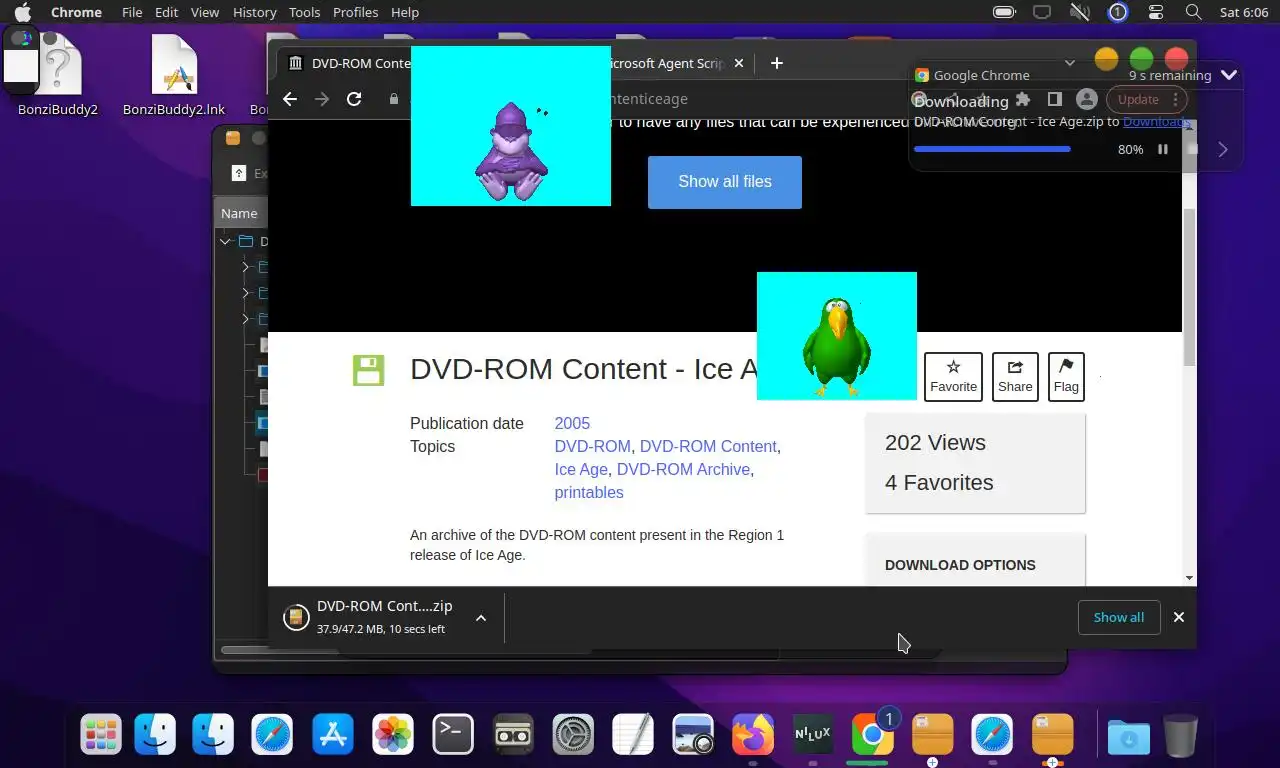Click the browser Back arrow
Image resolution: width=1280 pixels, height=768 pixels.
(290, 99)
